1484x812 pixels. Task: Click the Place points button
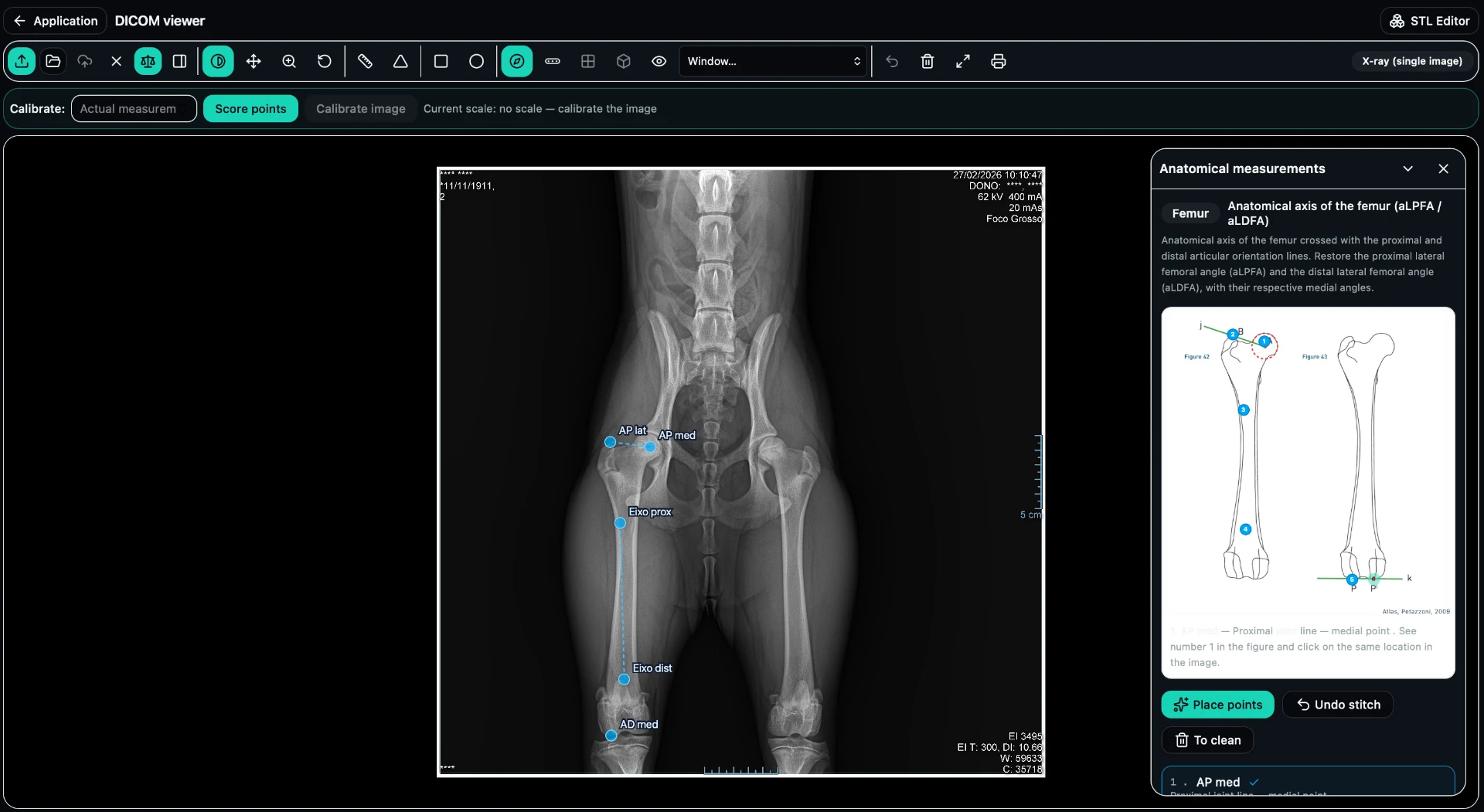(1217, 705)
